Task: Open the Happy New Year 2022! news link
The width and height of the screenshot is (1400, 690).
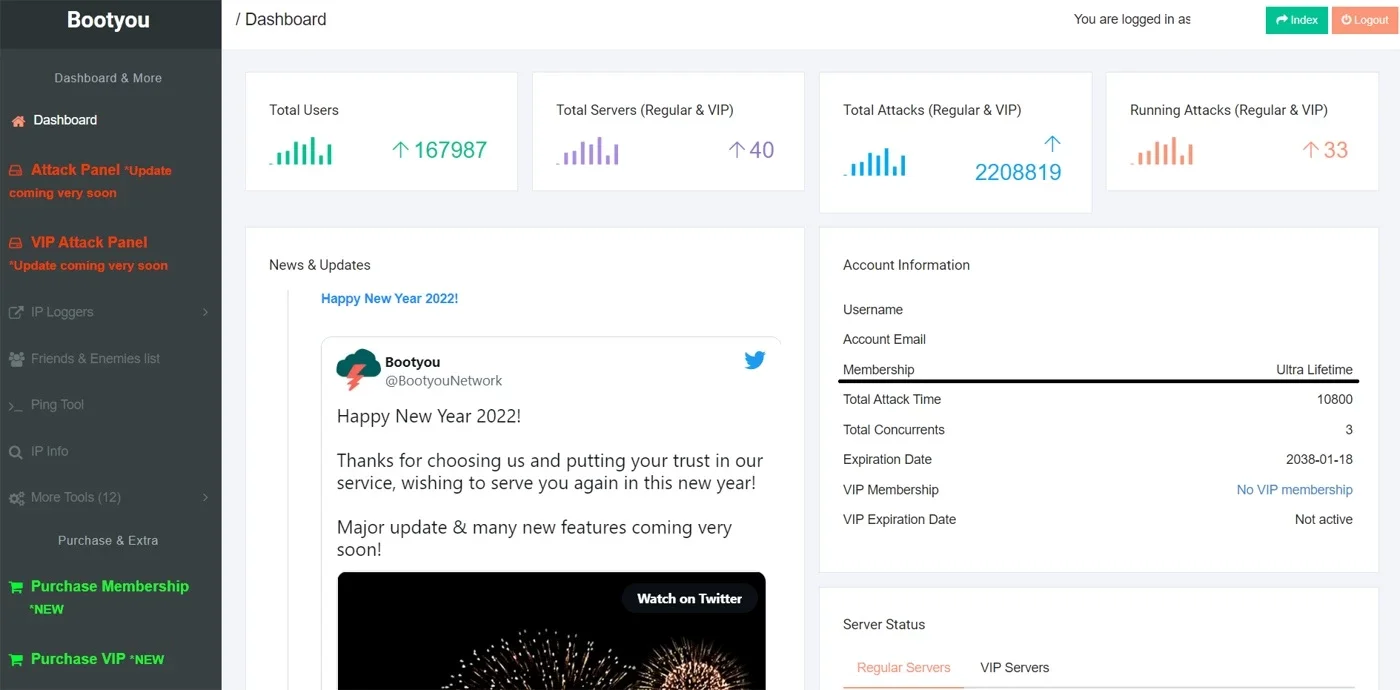Action: point(389,299)
